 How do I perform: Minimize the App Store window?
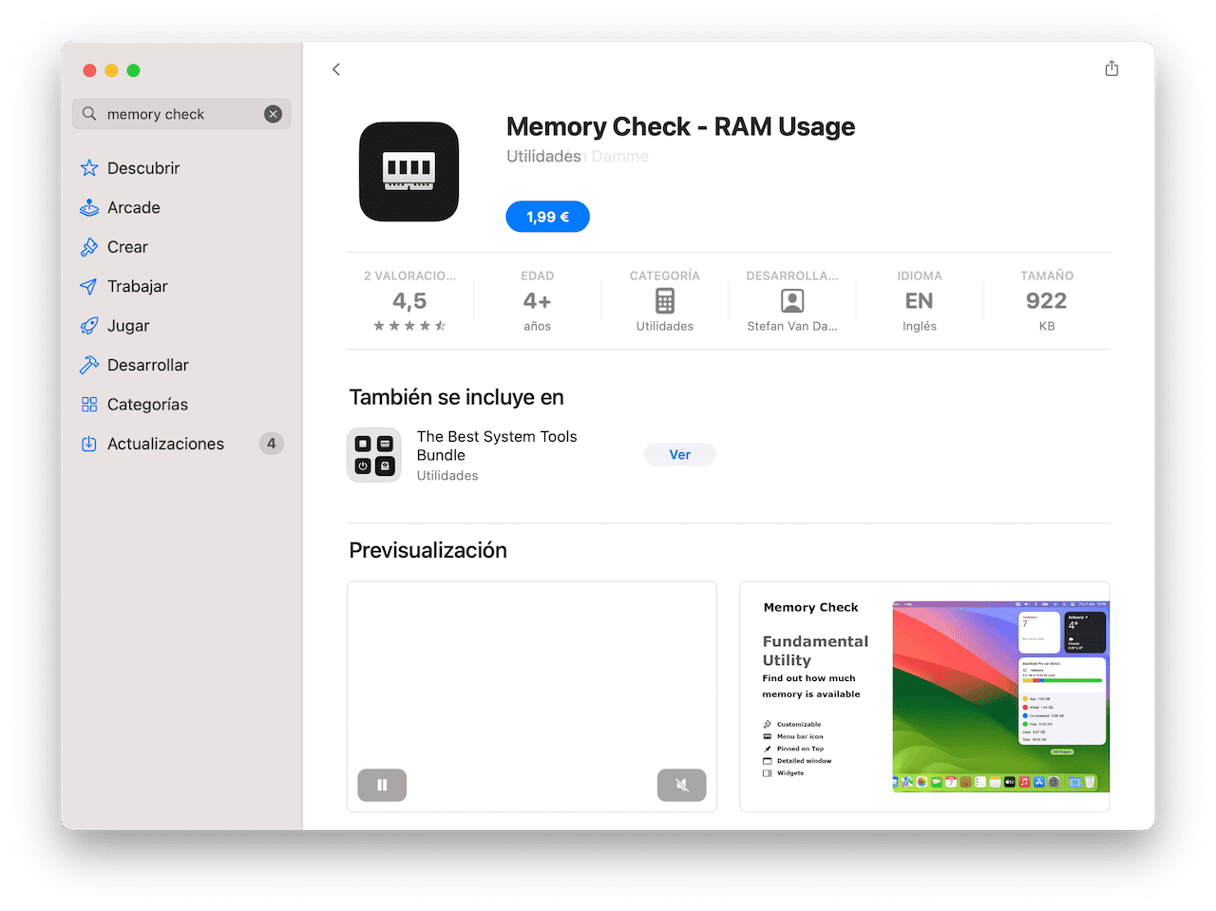pyautogui.click(x=111, y=70)
